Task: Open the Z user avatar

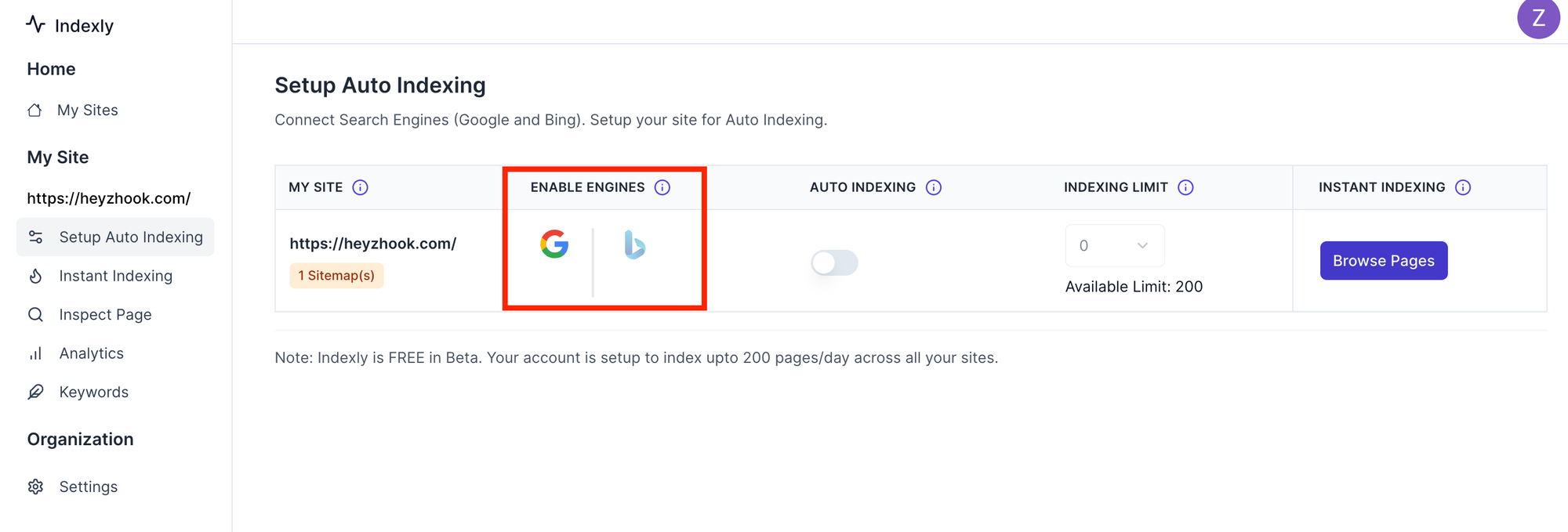Action: point(1538,18)
